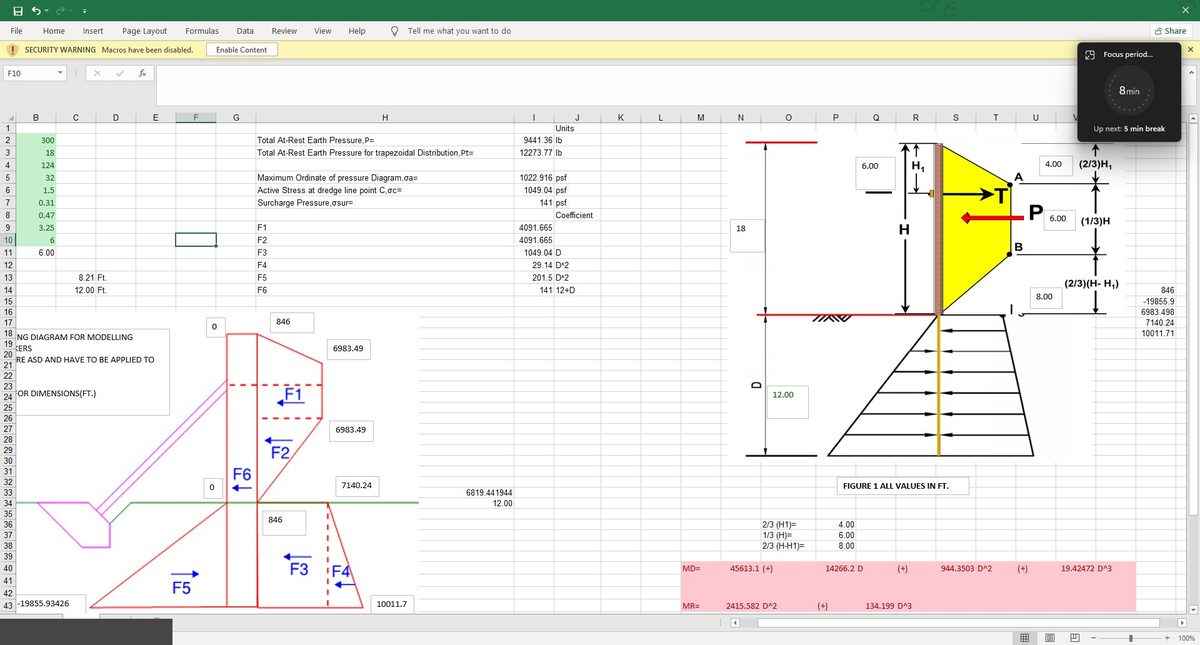
Task: Open Customize Quick Access Toolbar dropdown
Action: [x=85, y=8]
